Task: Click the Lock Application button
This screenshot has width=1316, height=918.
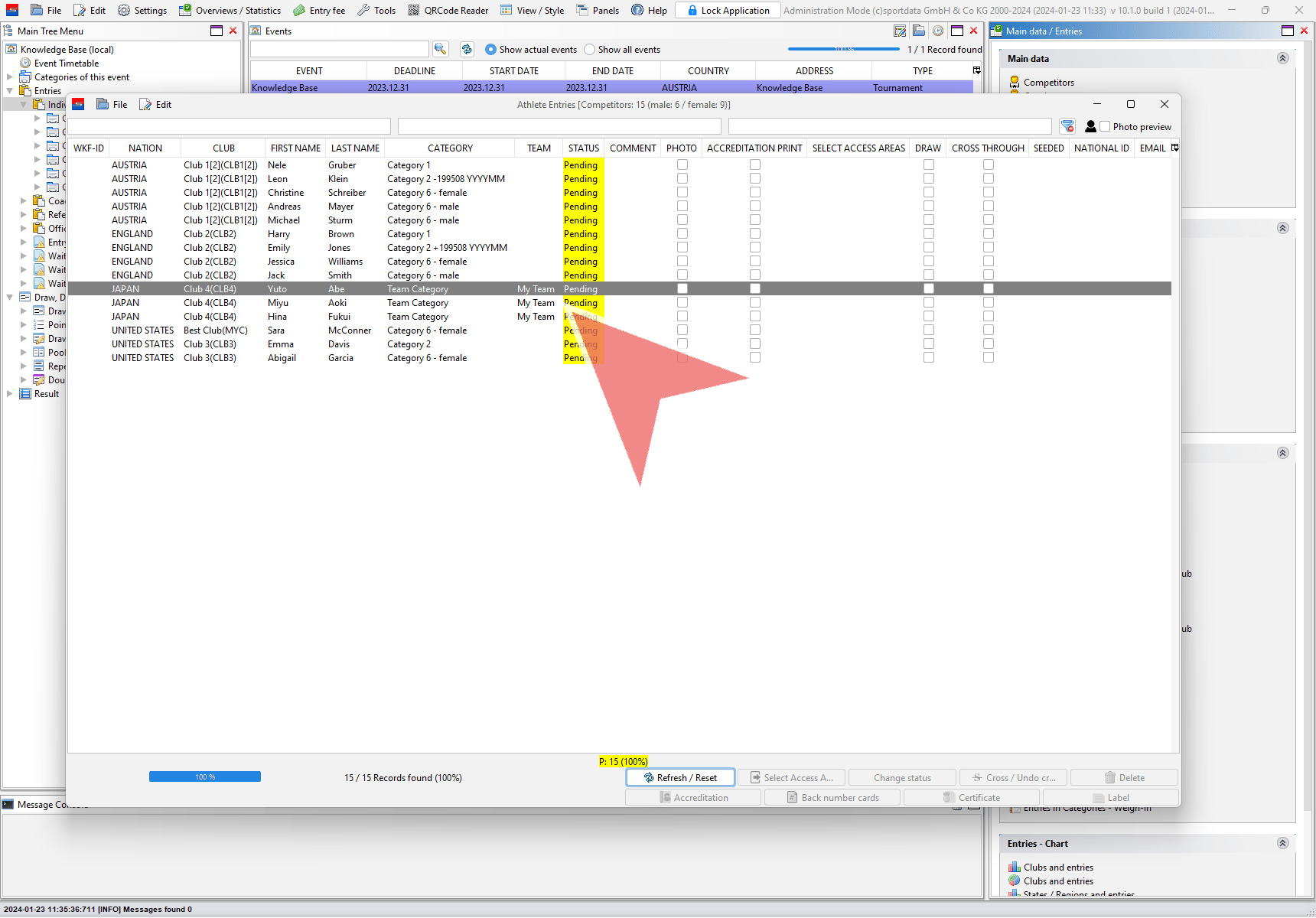Action: point(728,10)
